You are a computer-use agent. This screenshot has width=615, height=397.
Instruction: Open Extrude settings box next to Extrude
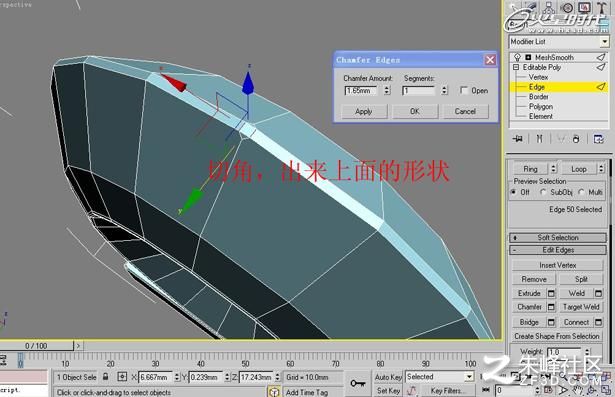pos(551,293)
